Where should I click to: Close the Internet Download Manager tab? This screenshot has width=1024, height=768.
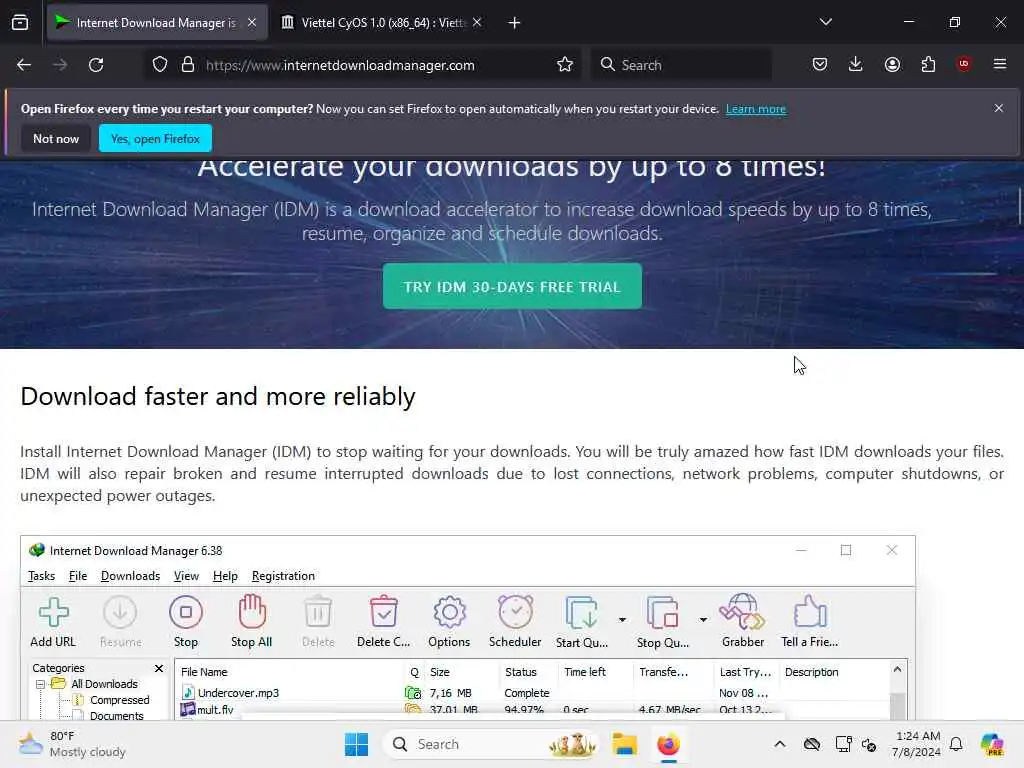click(x=252, y=22)
